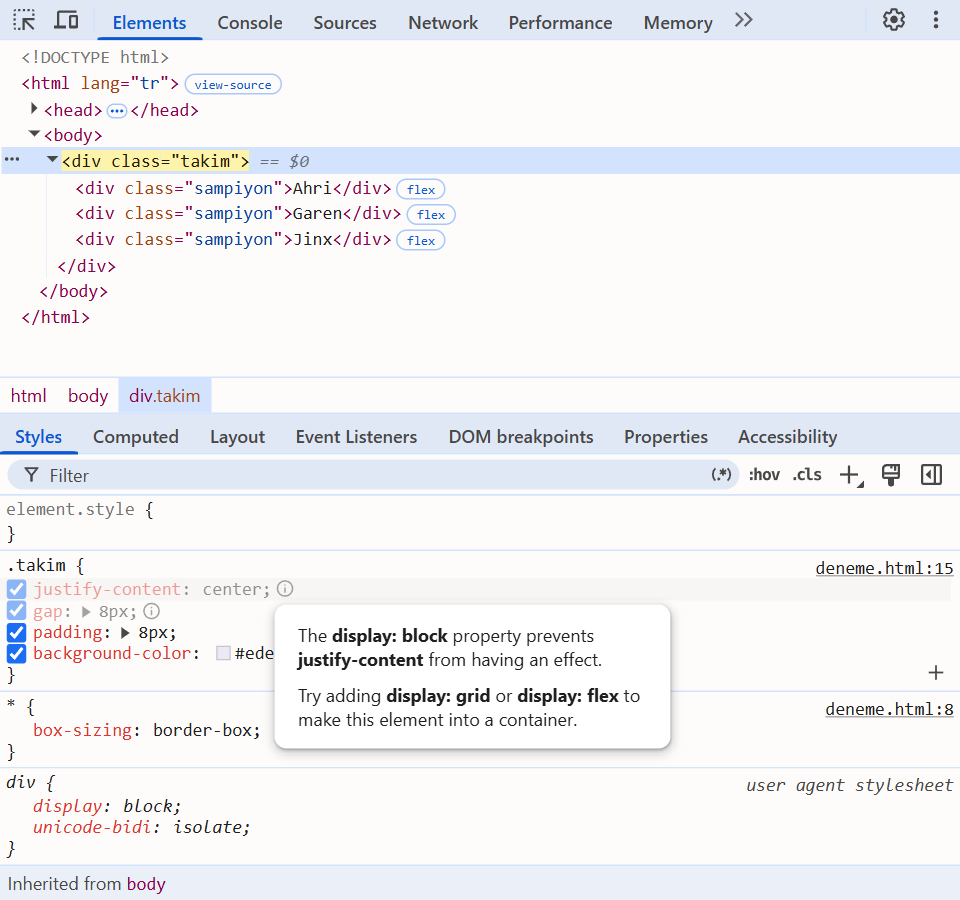Screen dimensions: 960x900
Task: Toggle rendering emulations paintbrush icon
Action: pyautogui.click(x=891, y=474)
